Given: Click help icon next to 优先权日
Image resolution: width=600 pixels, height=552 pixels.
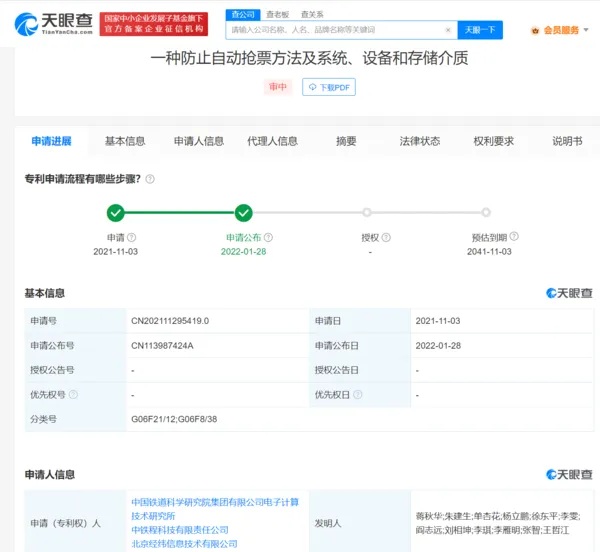Looking at the screenshot, I should (358, 395).
